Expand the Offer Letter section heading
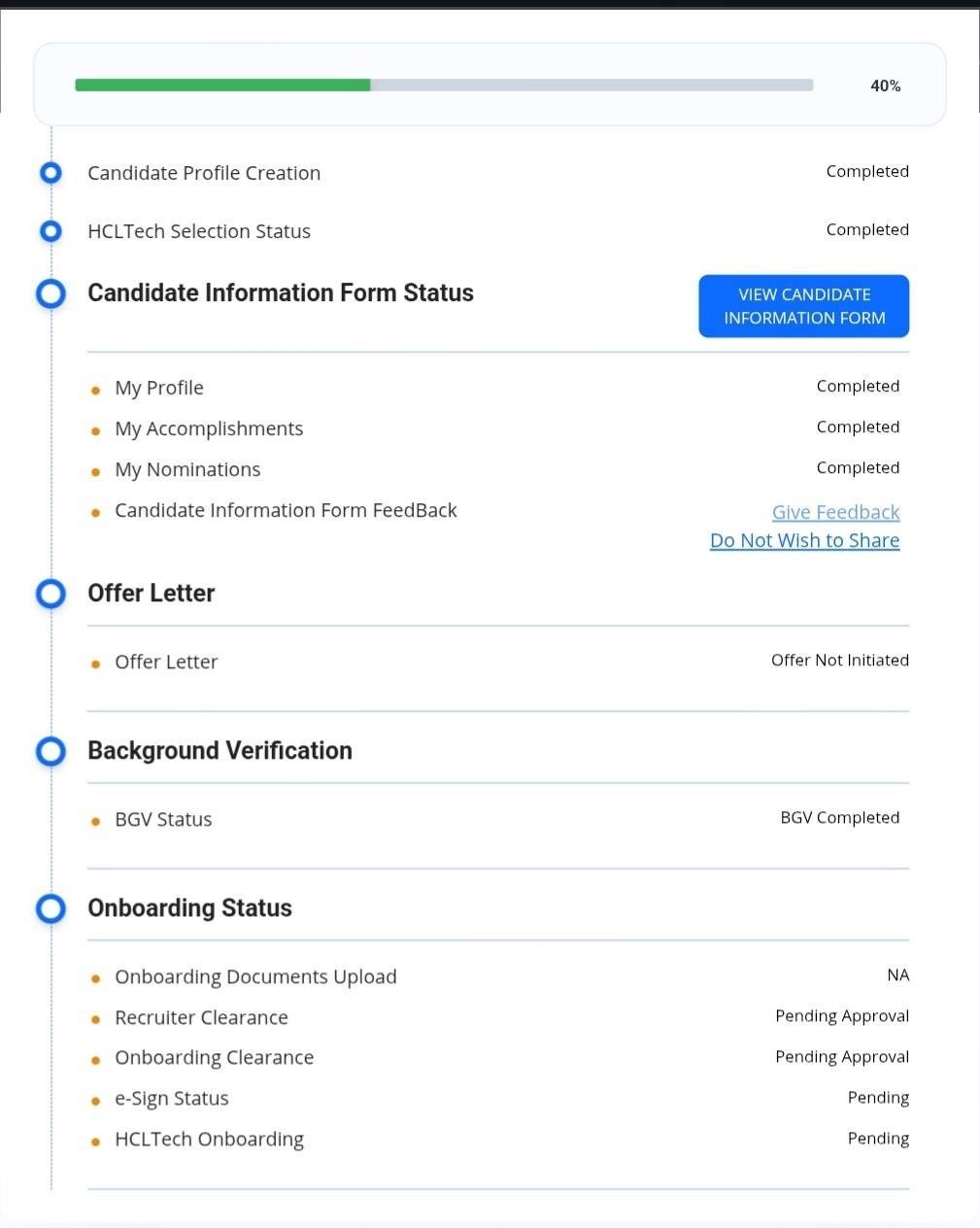This screenshot has height=1228, width=980. (x=152, y=593)
